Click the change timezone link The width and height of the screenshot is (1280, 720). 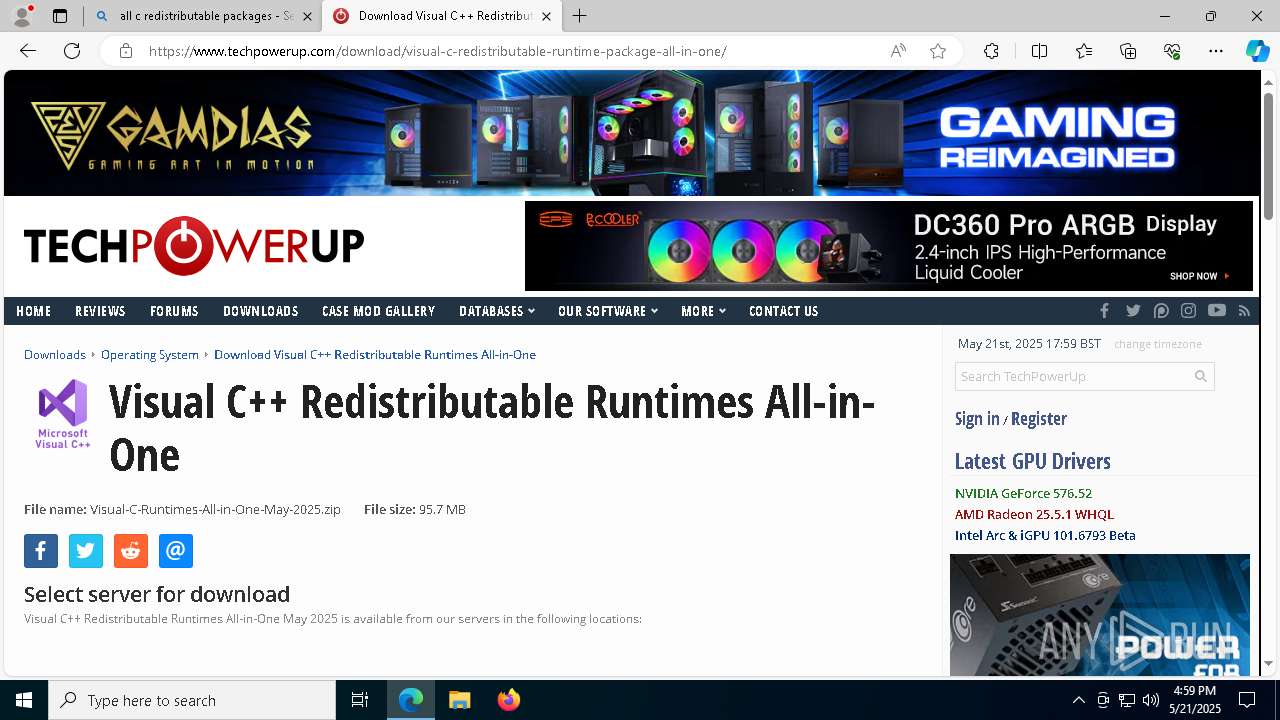pos(1158,344)
